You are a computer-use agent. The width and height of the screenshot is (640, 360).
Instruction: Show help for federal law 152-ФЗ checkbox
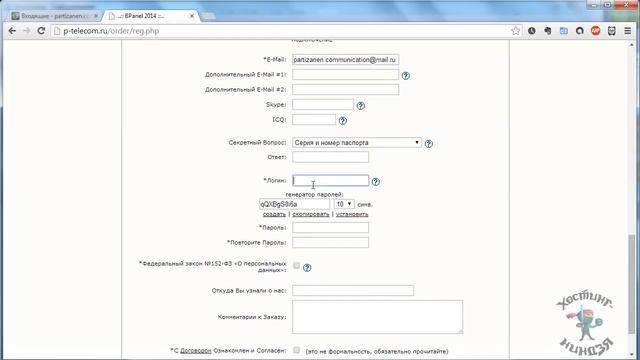(x=307, y=268)
